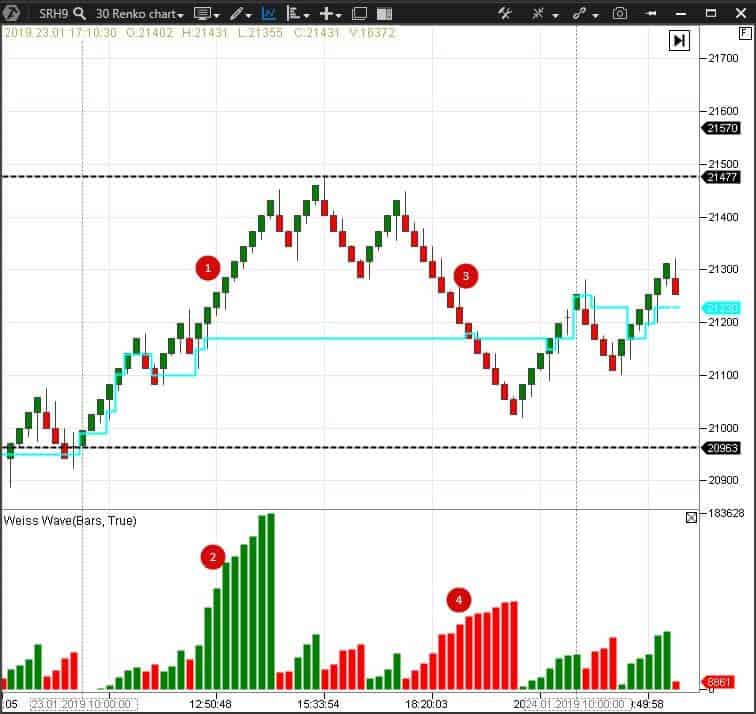756x714 pixels.
Task: Take a chart screenshot with camera icon
Action: pyautogui.click(x=620, y=13)
